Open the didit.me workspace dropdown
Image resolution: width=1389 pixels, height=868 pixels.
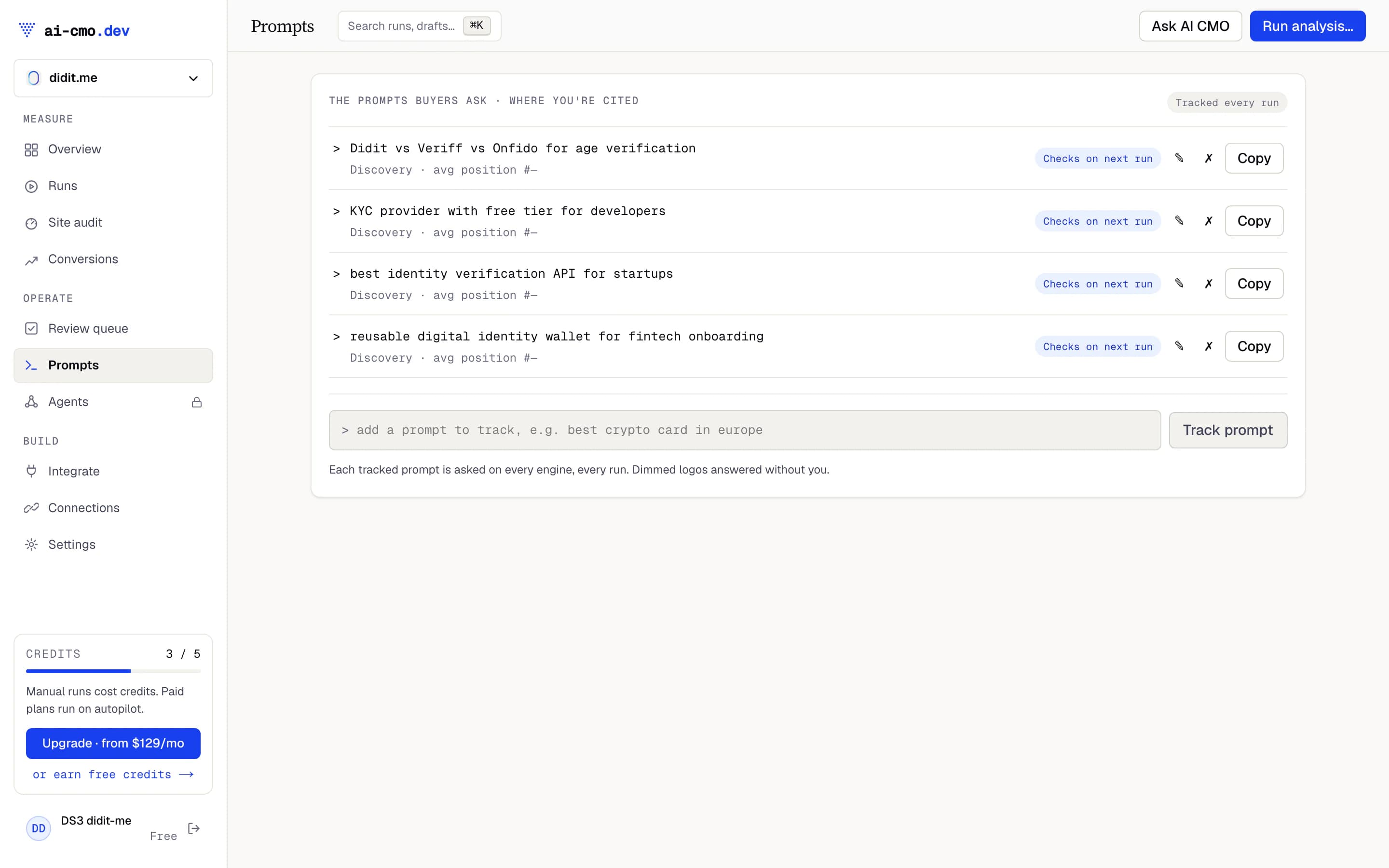click(x=113, y=78)
